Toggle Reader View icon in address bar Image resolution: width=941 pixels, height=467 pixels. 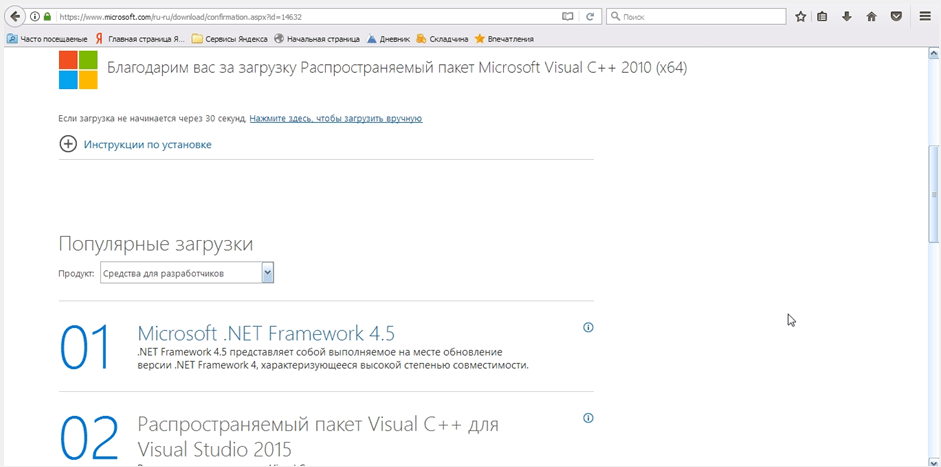pyautogui.click(x=568, y=17)
